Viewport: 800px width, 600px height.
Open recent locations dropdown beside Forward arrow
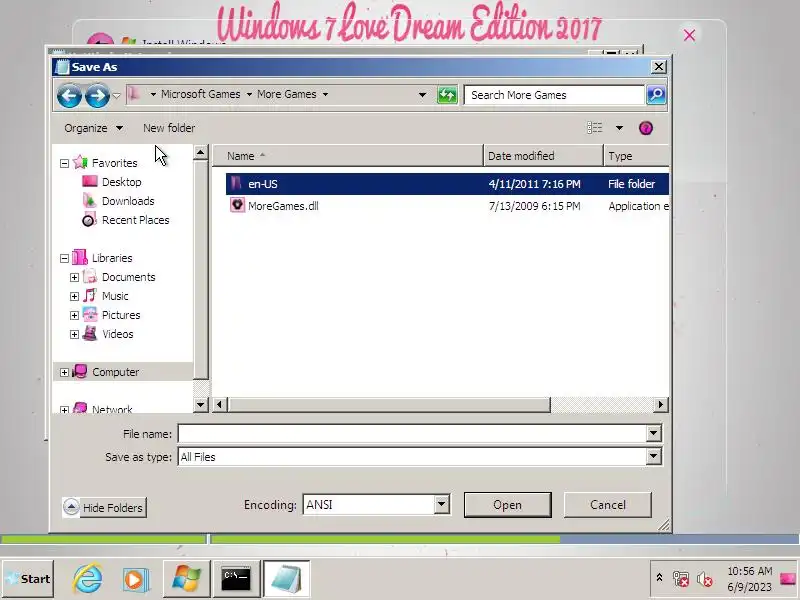coord(116,95)
